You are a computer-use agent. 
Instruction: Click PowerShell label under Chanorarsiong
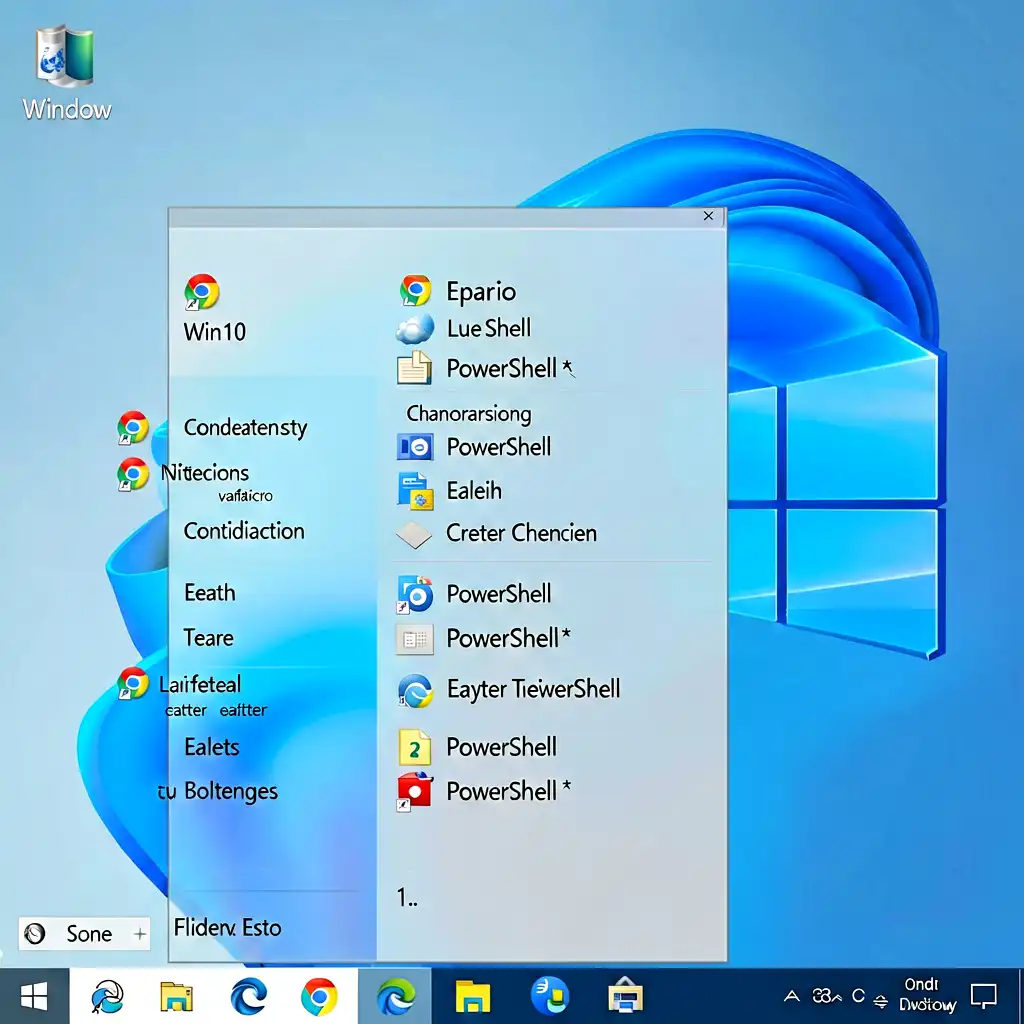point(498,447)
